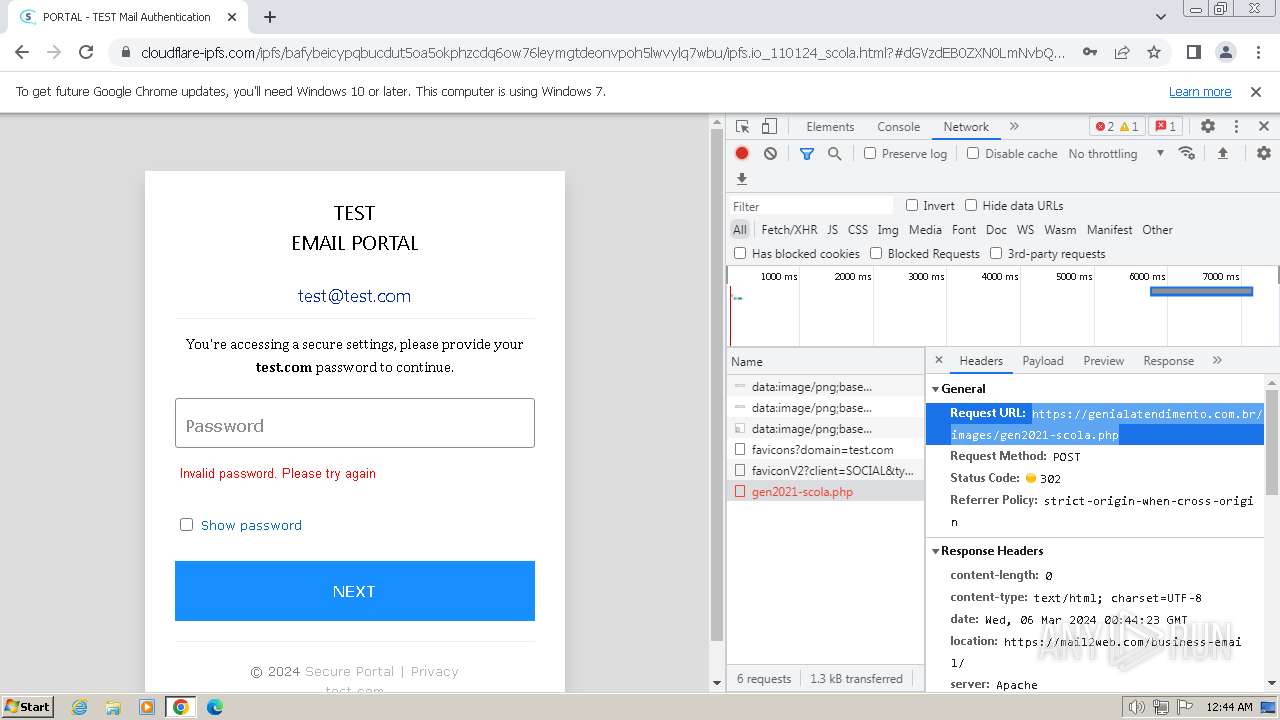Screen dimensions: 1280x720
Task: Check Blocked Requests
Action: coord(876,253)
